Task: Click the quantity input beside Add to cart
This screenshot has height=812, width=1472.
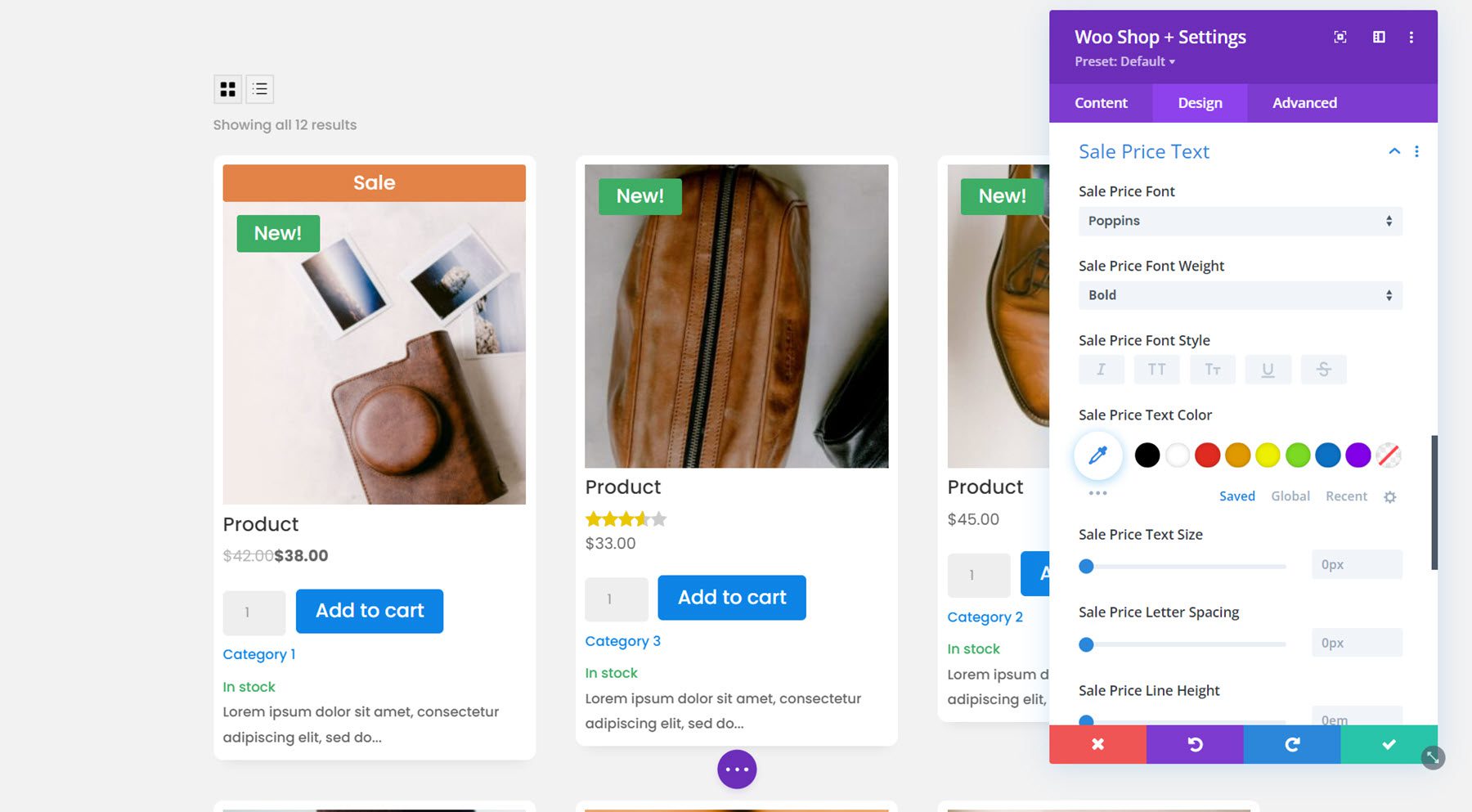Action: [254, 612]
